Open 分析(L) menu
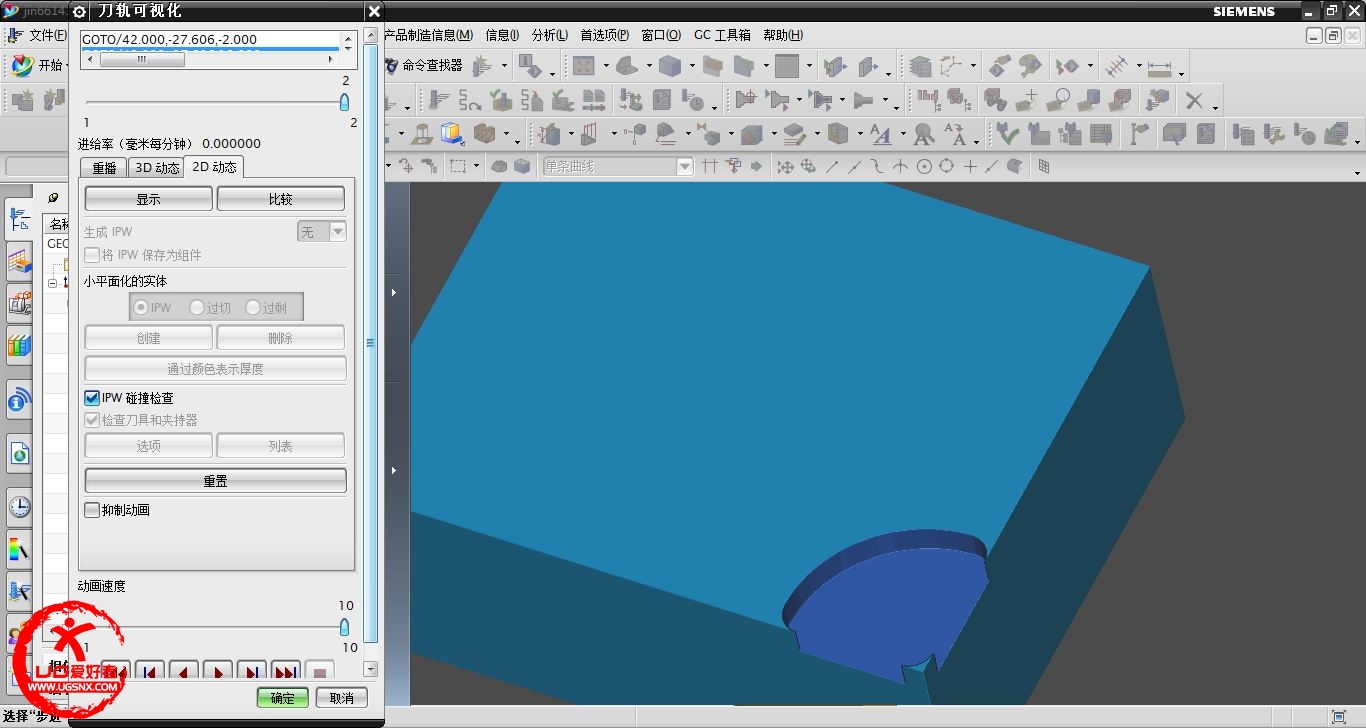This screenshot has height=728, width=1366. click(x=549, y=35)
